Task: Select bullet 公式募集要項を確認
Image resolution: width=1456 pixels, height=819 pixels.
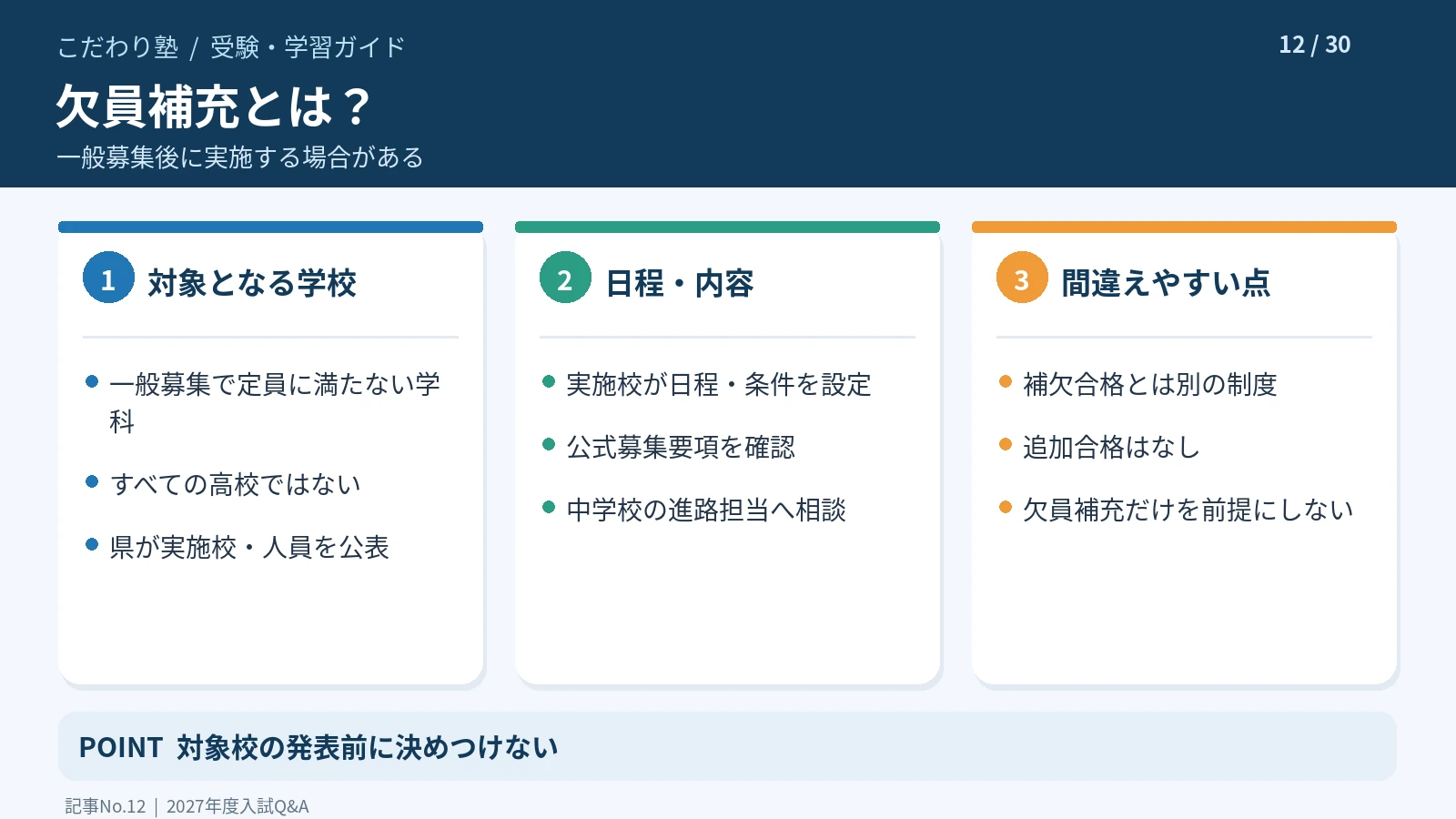Action: (681, 447)
